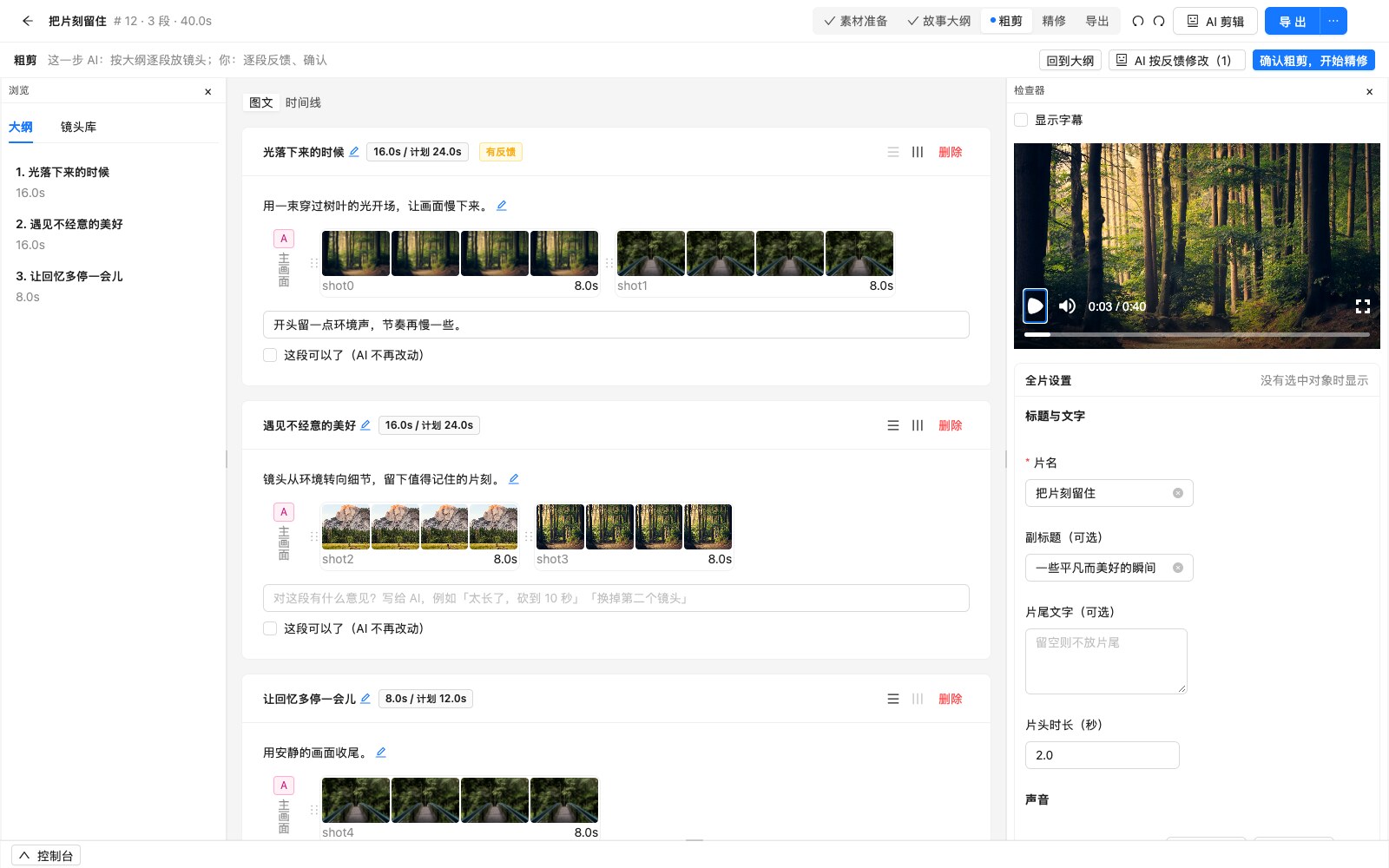This screenshot has width=1389, height=868.
Task: Edit description 镜头从环境转向细节 with pencil icon
Action: tap(514, 479)
